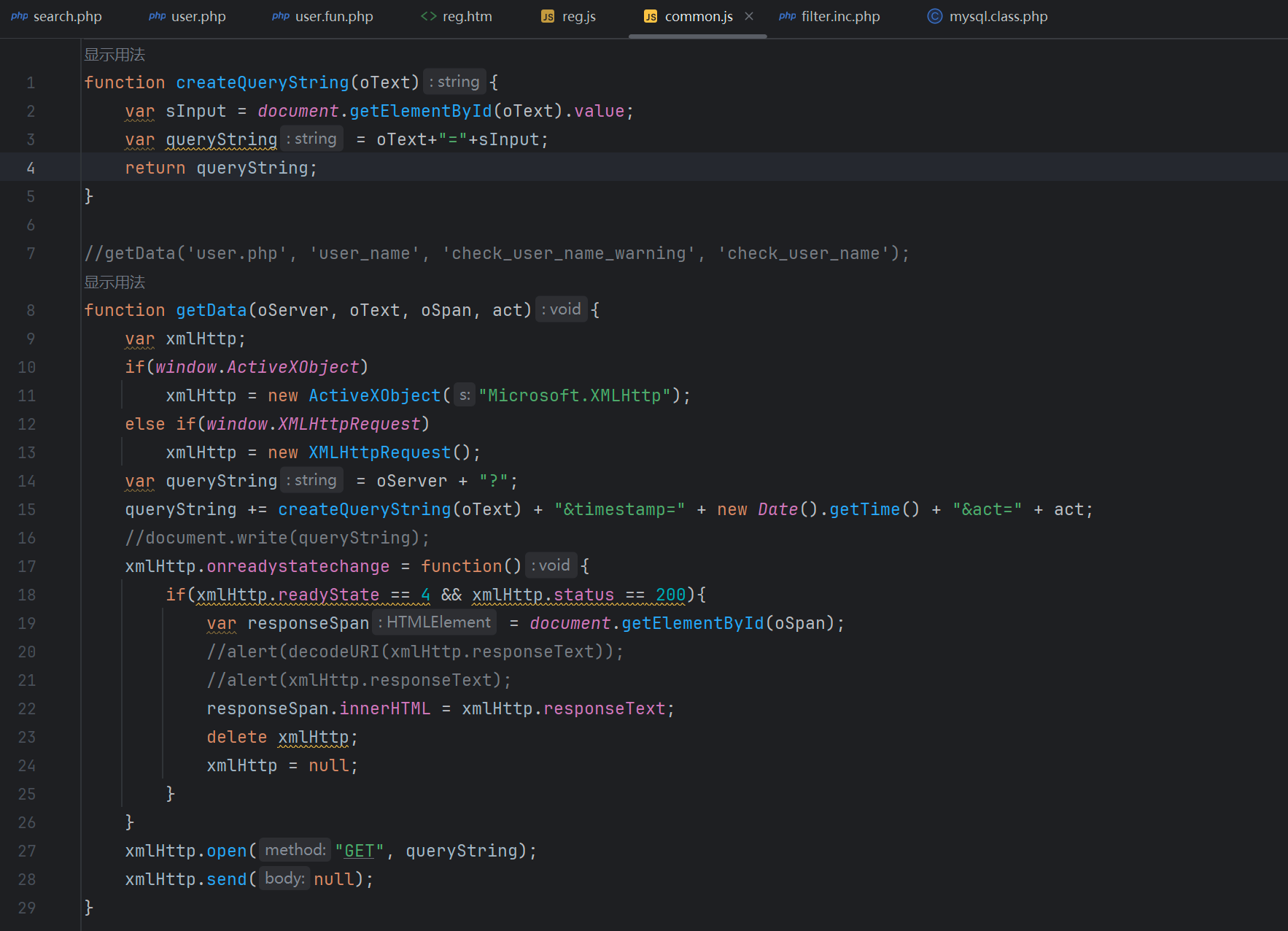The image size is (1288, 931).
Task: Click the HTML icon on reg.htm tab
Action: coord(429,16)
